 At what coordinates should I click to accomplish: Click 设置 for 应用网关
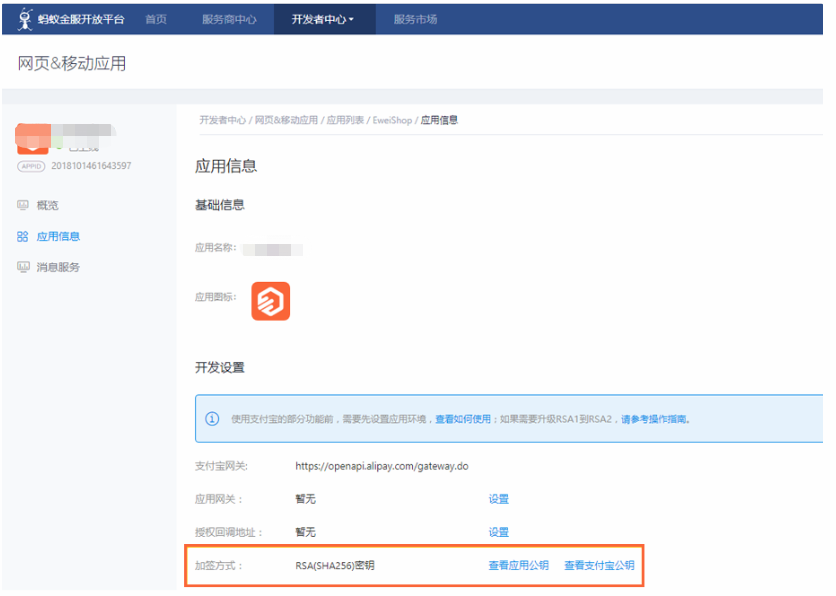(x=499, y=500)
